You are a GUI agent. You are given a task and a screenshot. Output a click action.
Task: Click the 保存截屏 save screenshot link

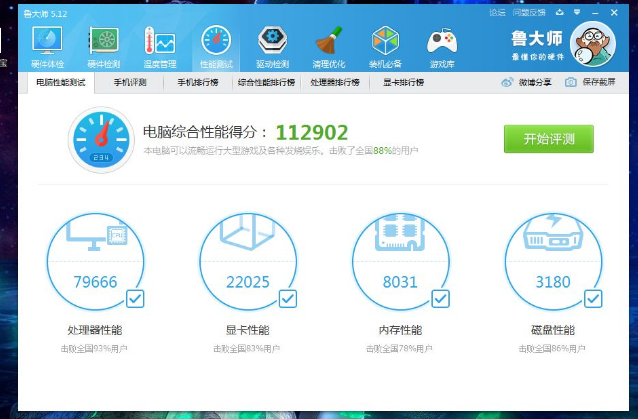point(599,82)
